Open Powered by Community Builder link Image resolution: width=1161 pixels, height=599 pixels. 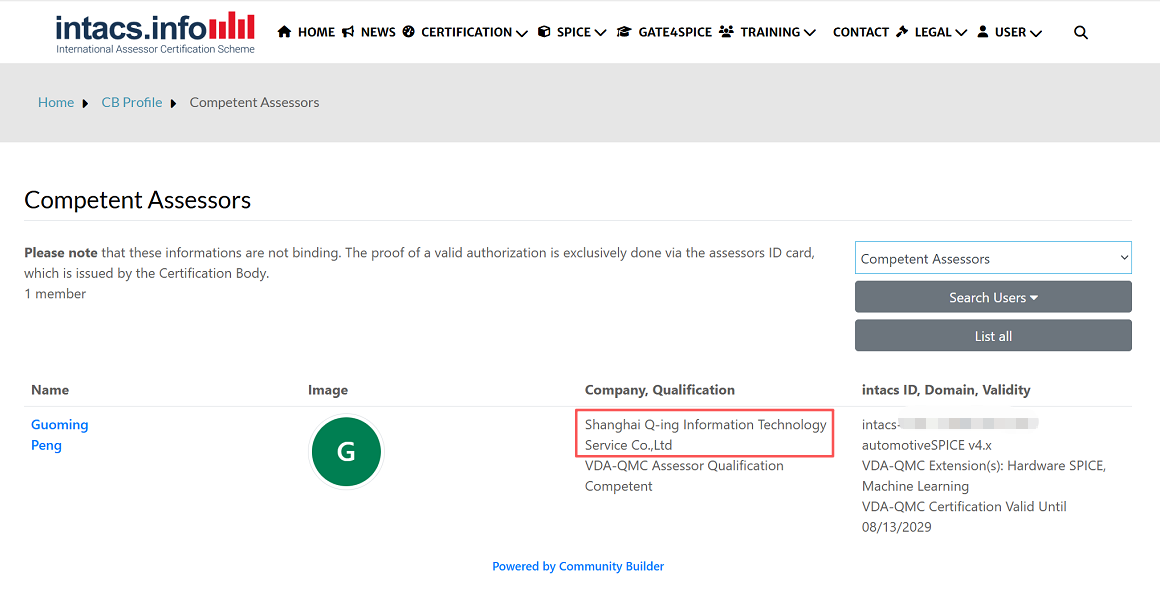(578, 566)
